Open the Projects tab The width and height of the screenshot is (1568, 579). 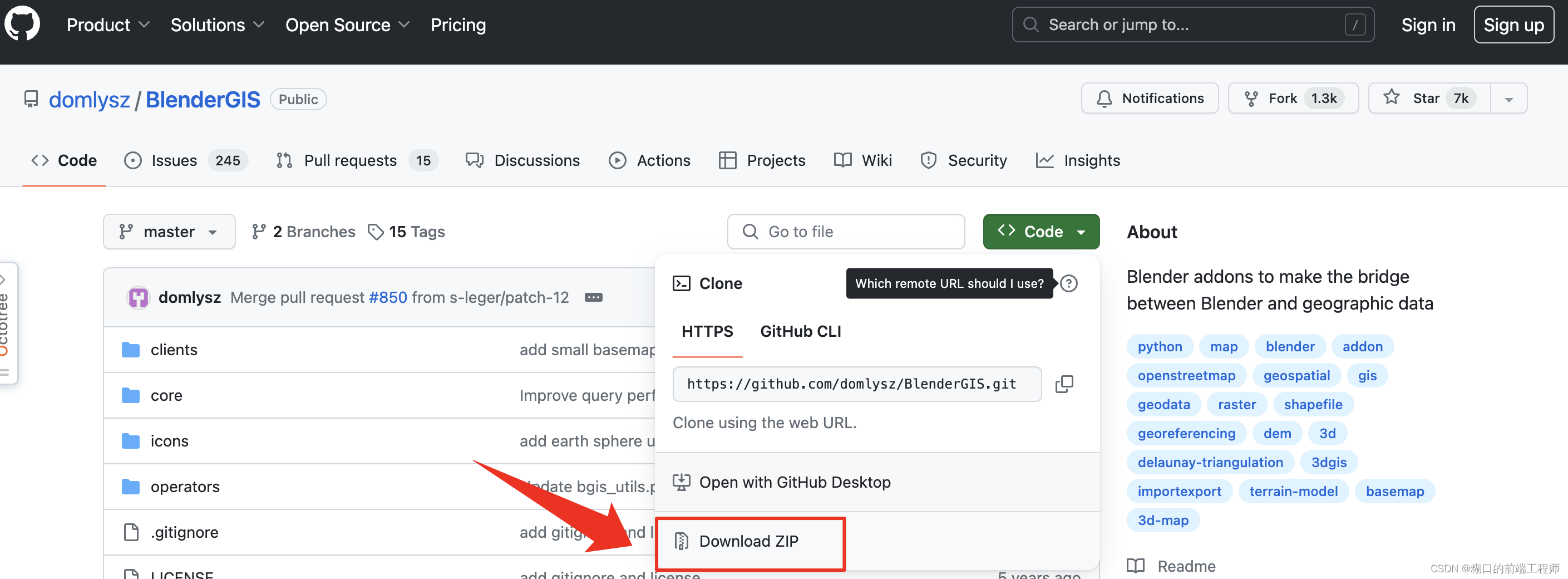pos(762,161)
